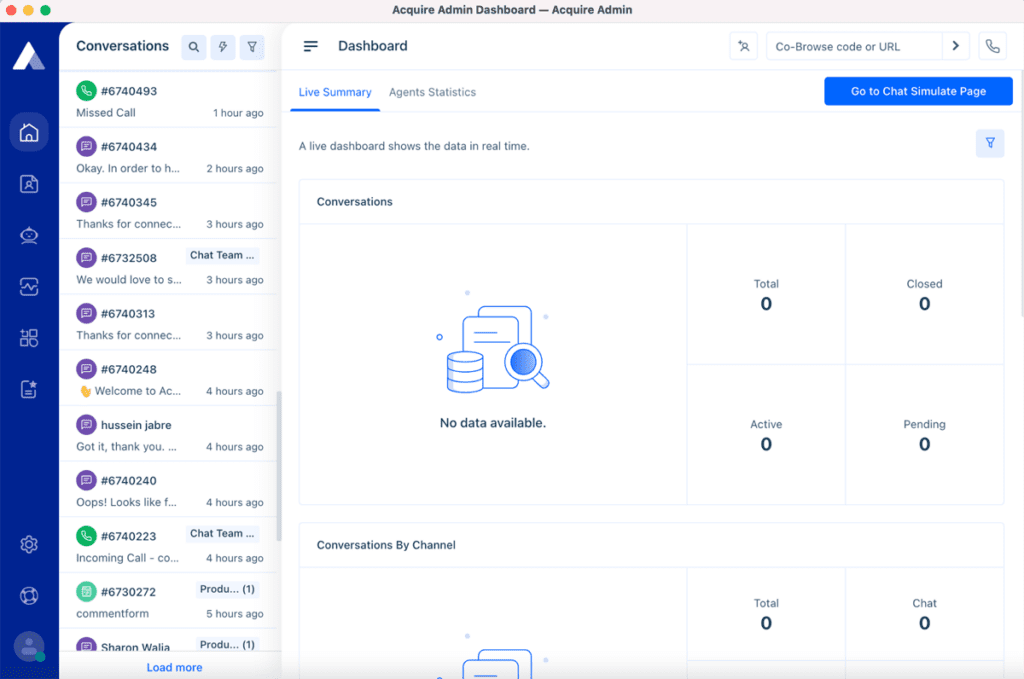Filter the Conversations list
1024x679 pixels.
[252, 47]
